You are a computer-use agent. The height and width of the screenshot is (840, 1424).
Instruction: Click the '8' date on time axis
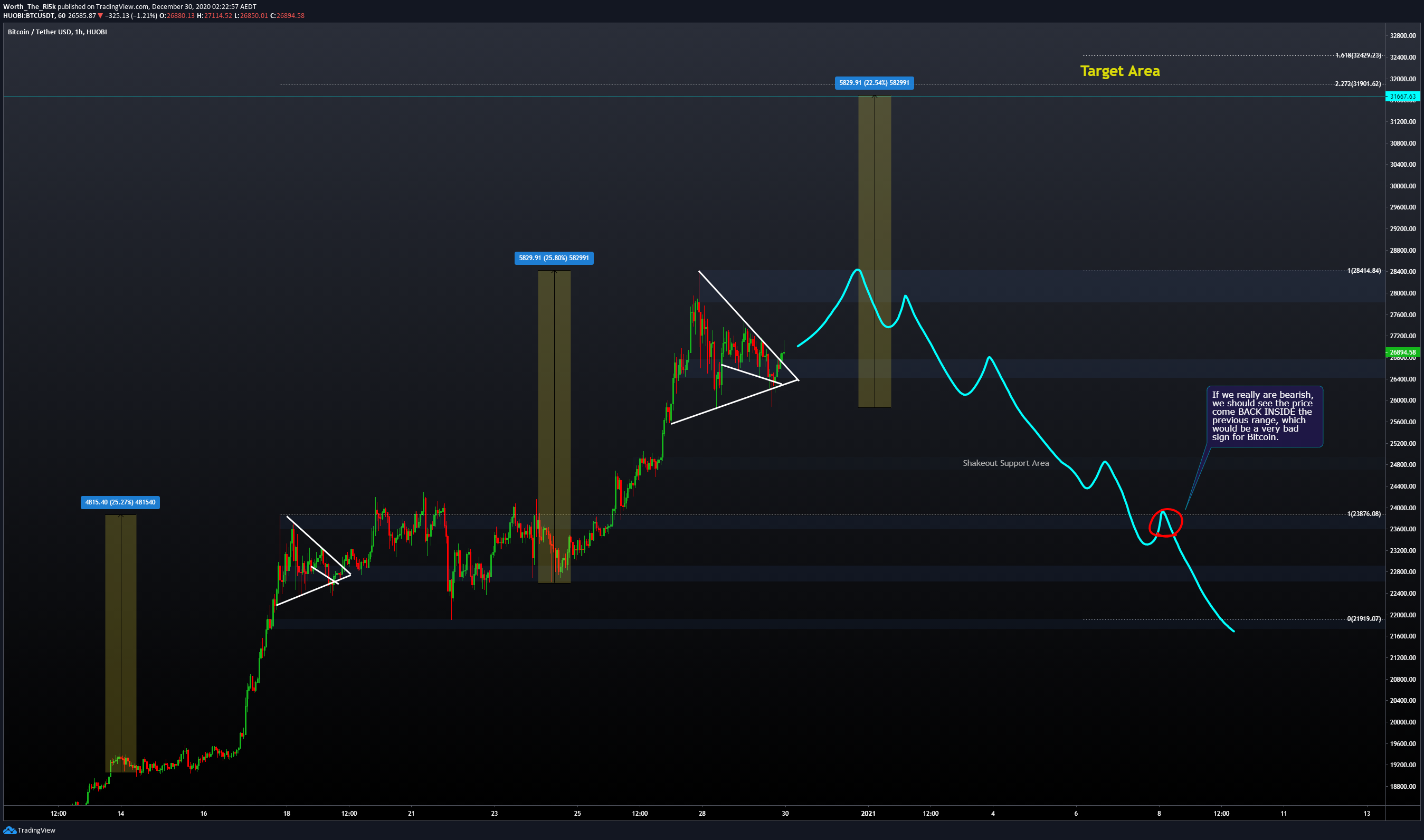point(1159,814)
